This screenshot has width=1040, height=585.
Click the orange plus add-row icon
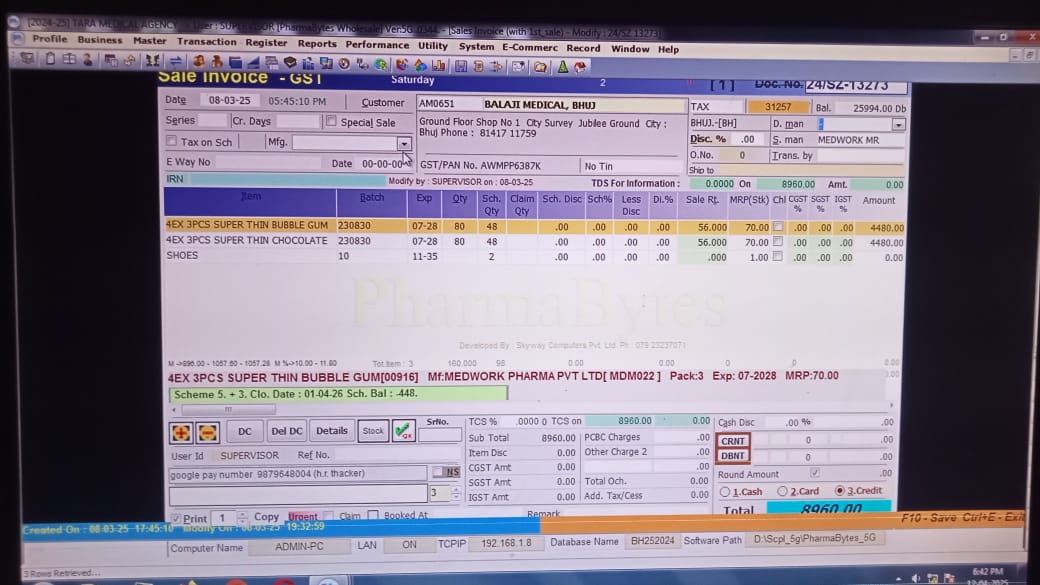(181, 432)
